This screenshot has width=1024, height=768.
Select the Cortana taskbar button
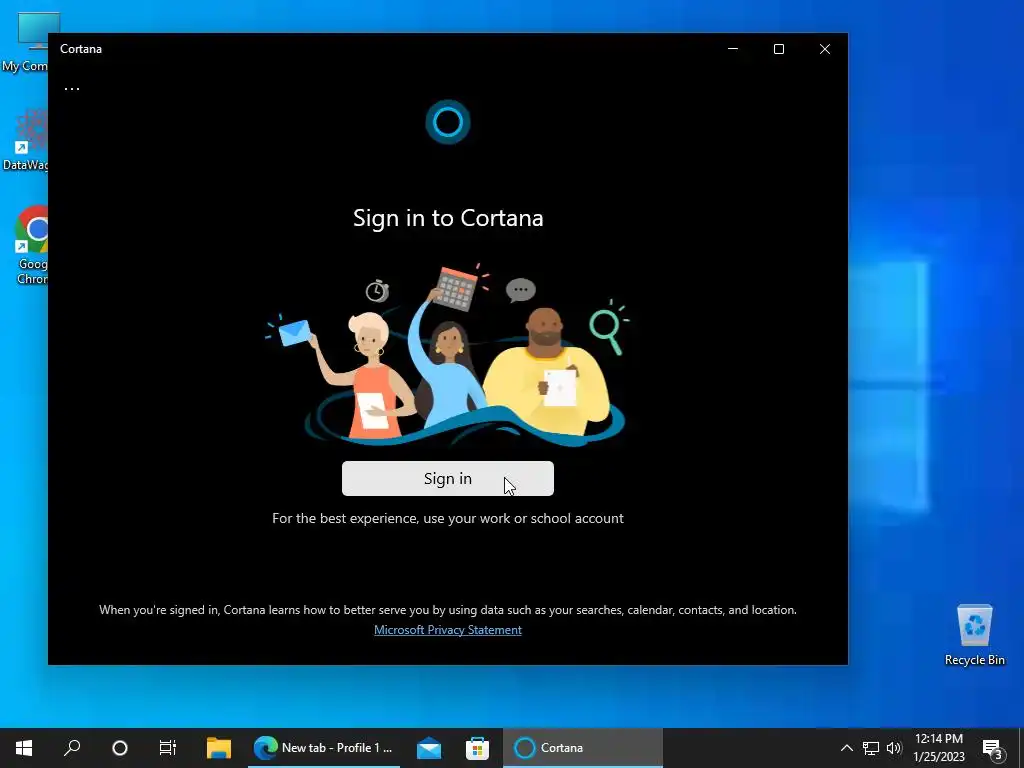click(x=583, y=748)
